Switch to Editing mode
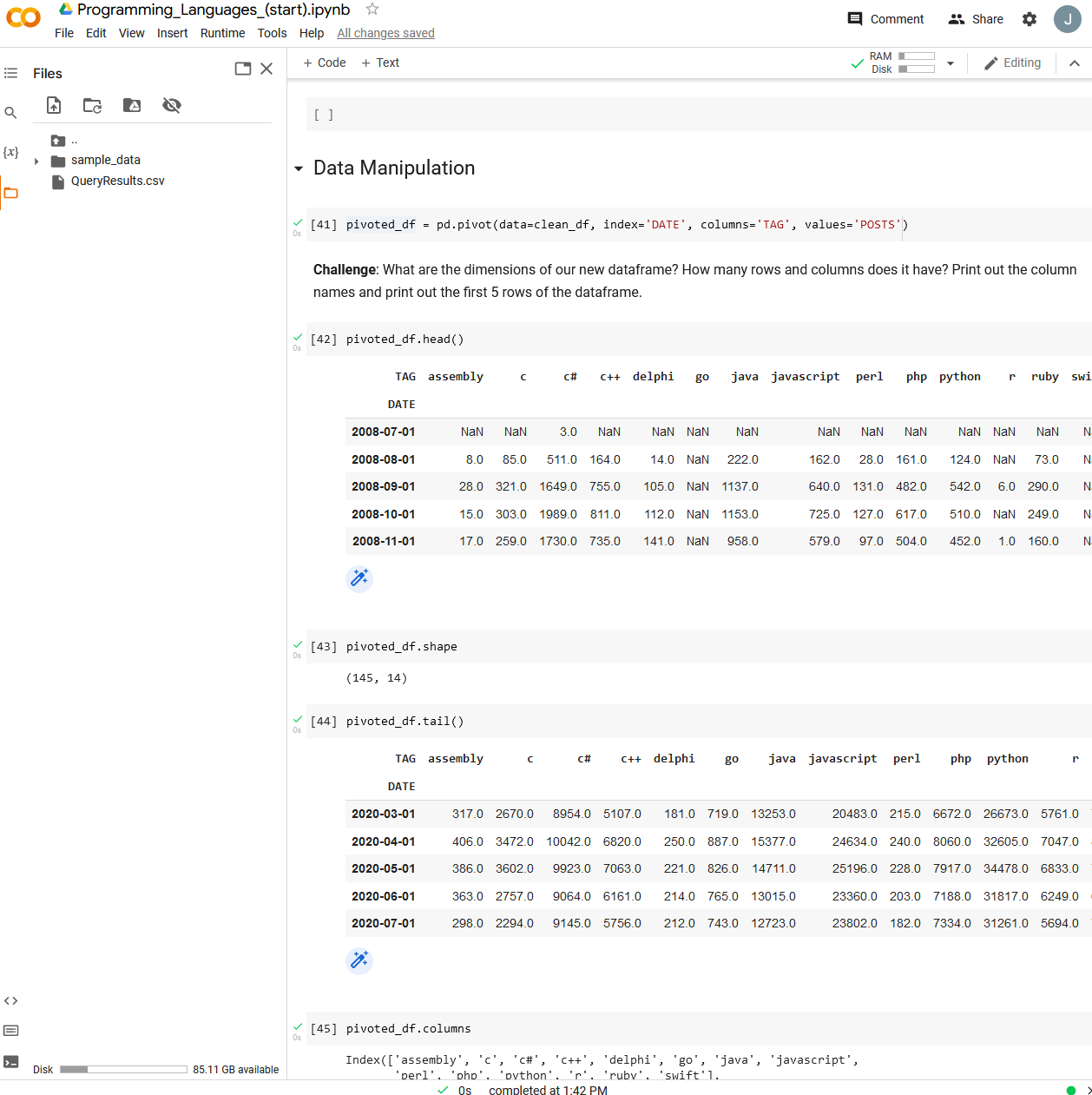Screen dimensions: 1092x1095 tap(1012, 63)
